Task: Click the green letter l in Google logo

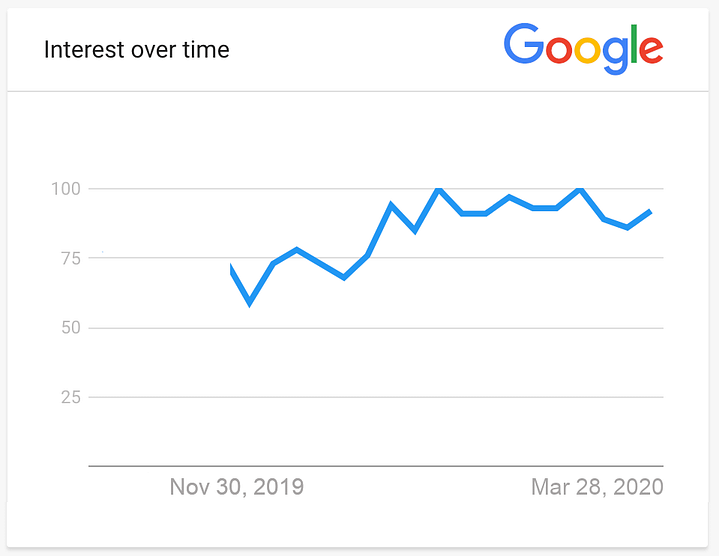Action: pyautogui.click(x=634, y=44)
